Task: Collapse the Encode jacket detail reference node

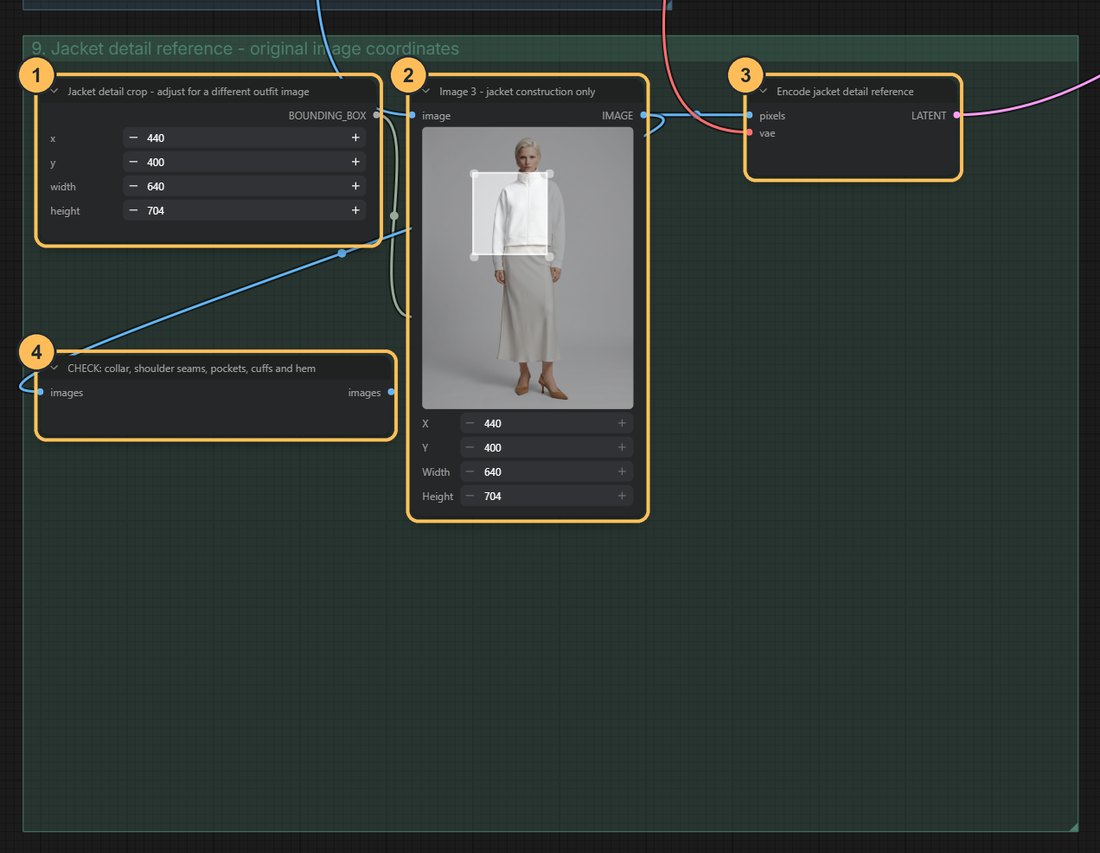Action: tap(763, 91)
